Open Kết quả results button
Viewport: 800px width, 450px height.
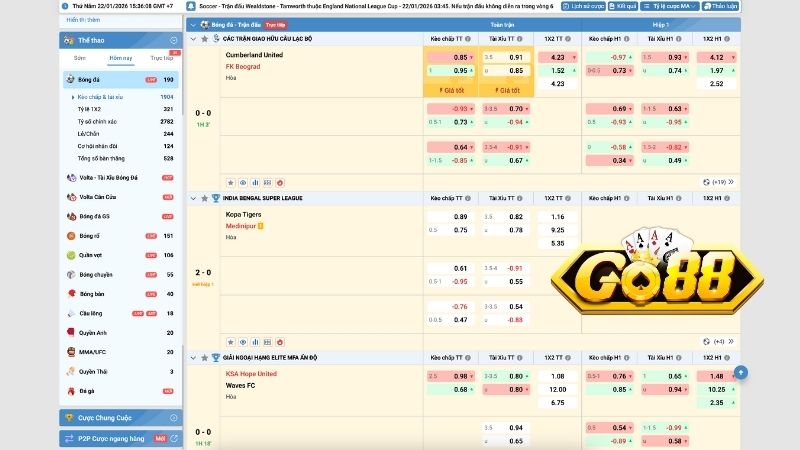[x=622, y=6]
